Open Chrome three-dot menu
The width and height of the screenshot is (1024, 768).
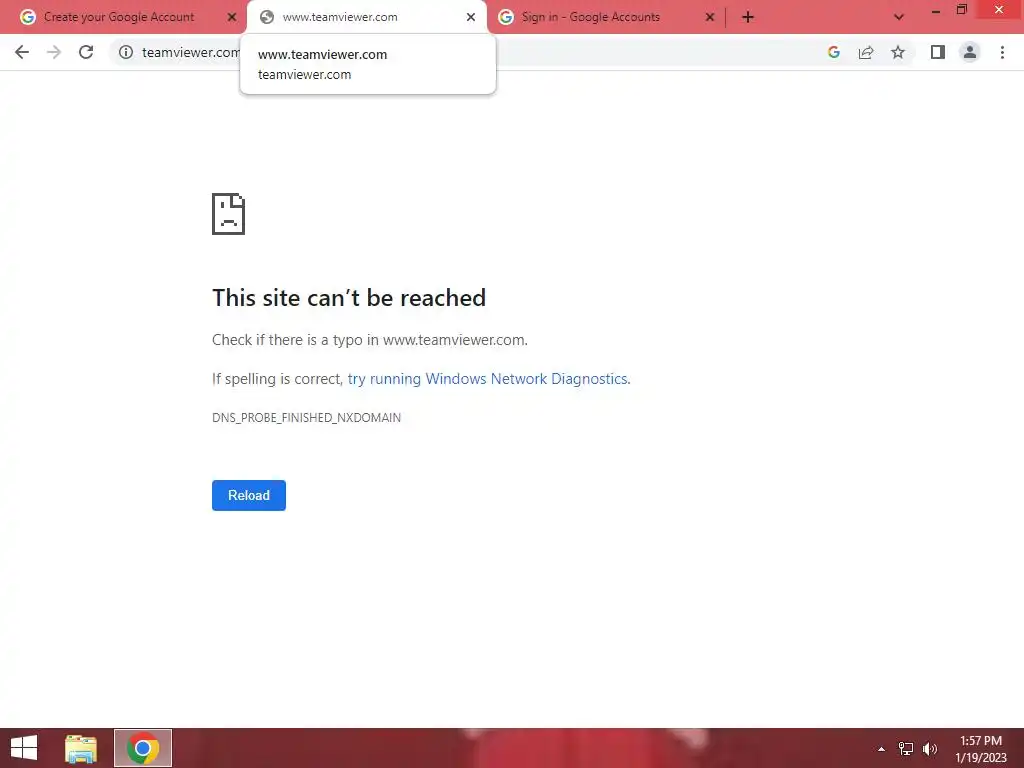pyautogui.click(x=1002, y=52)
